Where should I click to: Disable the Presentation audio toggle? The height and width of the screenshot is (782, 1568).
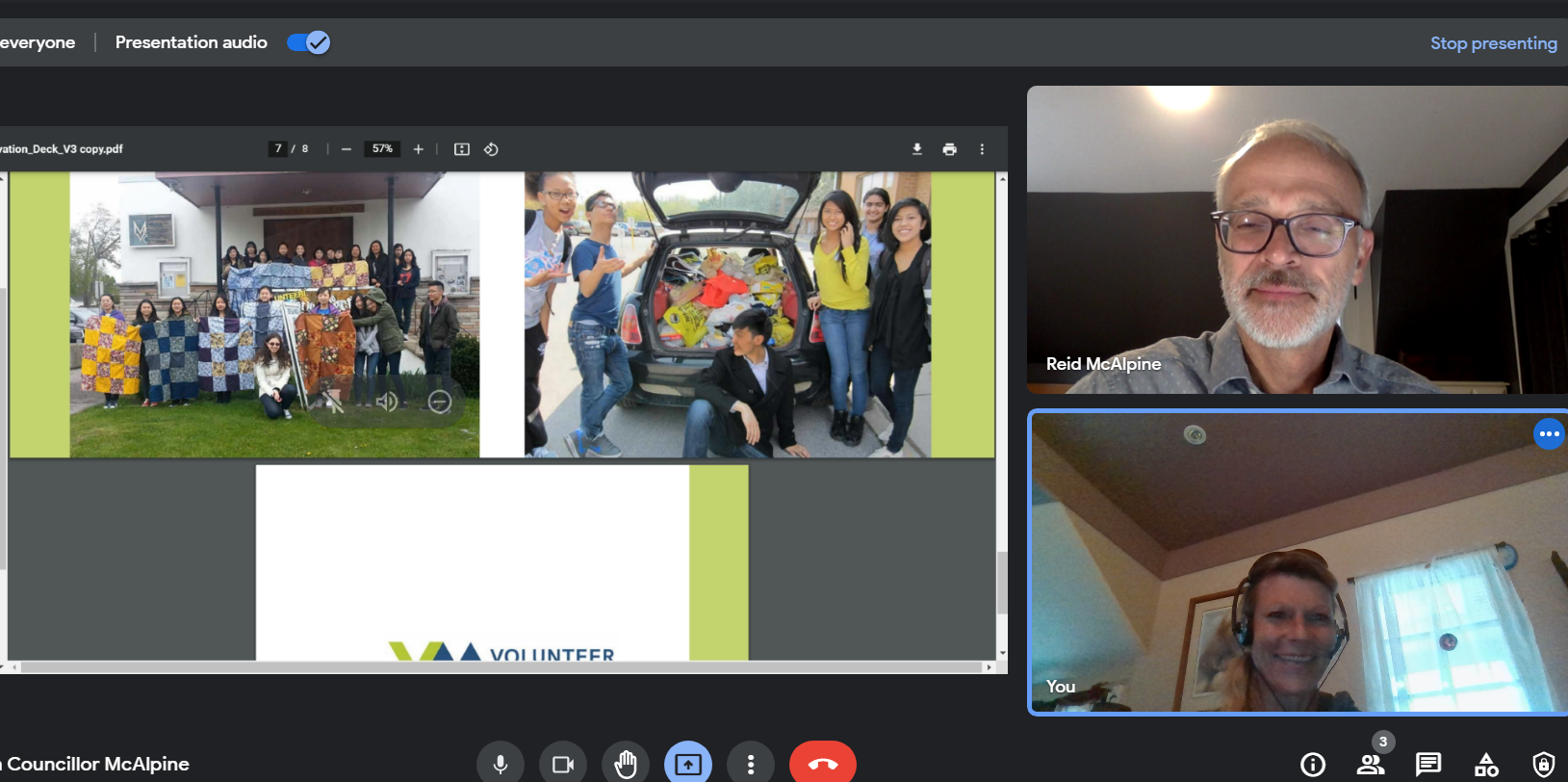[x=309, y=42]
